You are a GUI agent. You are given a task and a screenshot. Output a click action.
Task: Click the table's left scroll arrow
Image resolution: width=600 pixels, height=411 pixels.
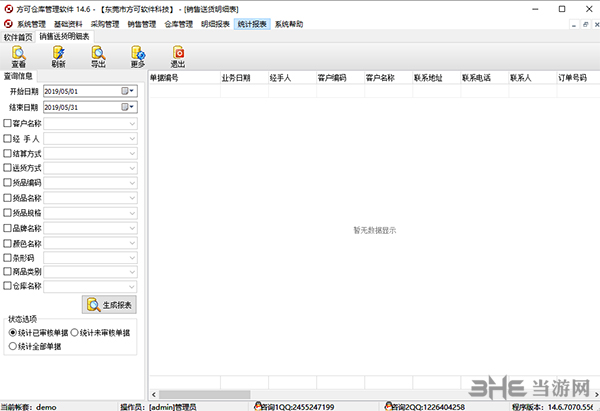click(x=154, y=394)
